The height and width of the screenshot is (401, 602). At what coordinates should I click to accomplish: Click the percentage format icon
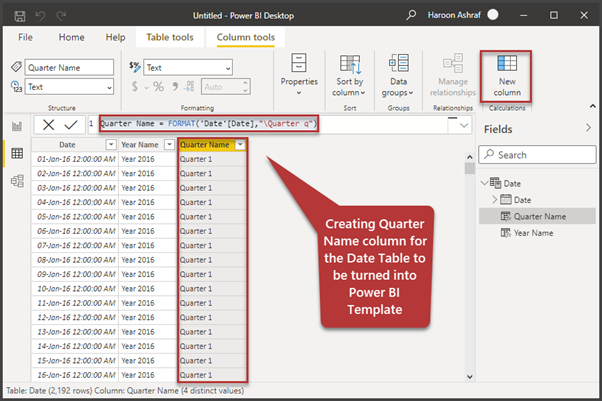pos(158,86)
